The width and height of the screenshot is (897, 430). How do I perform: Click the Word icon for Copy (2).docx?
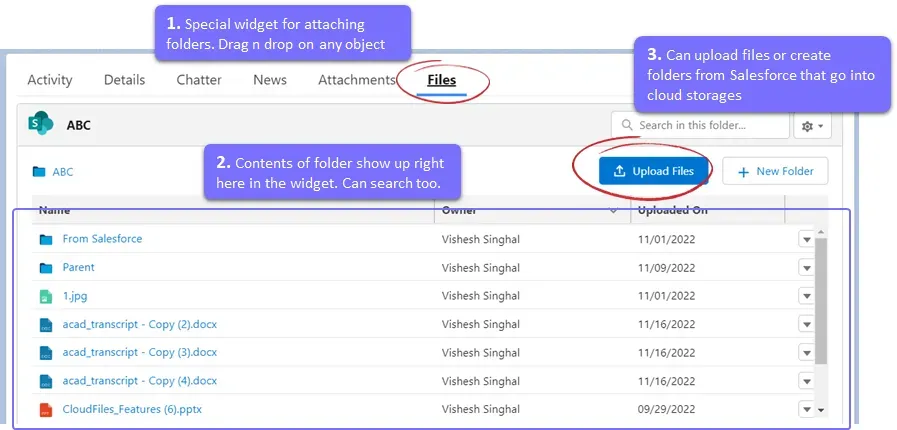[x=46, y=325]
